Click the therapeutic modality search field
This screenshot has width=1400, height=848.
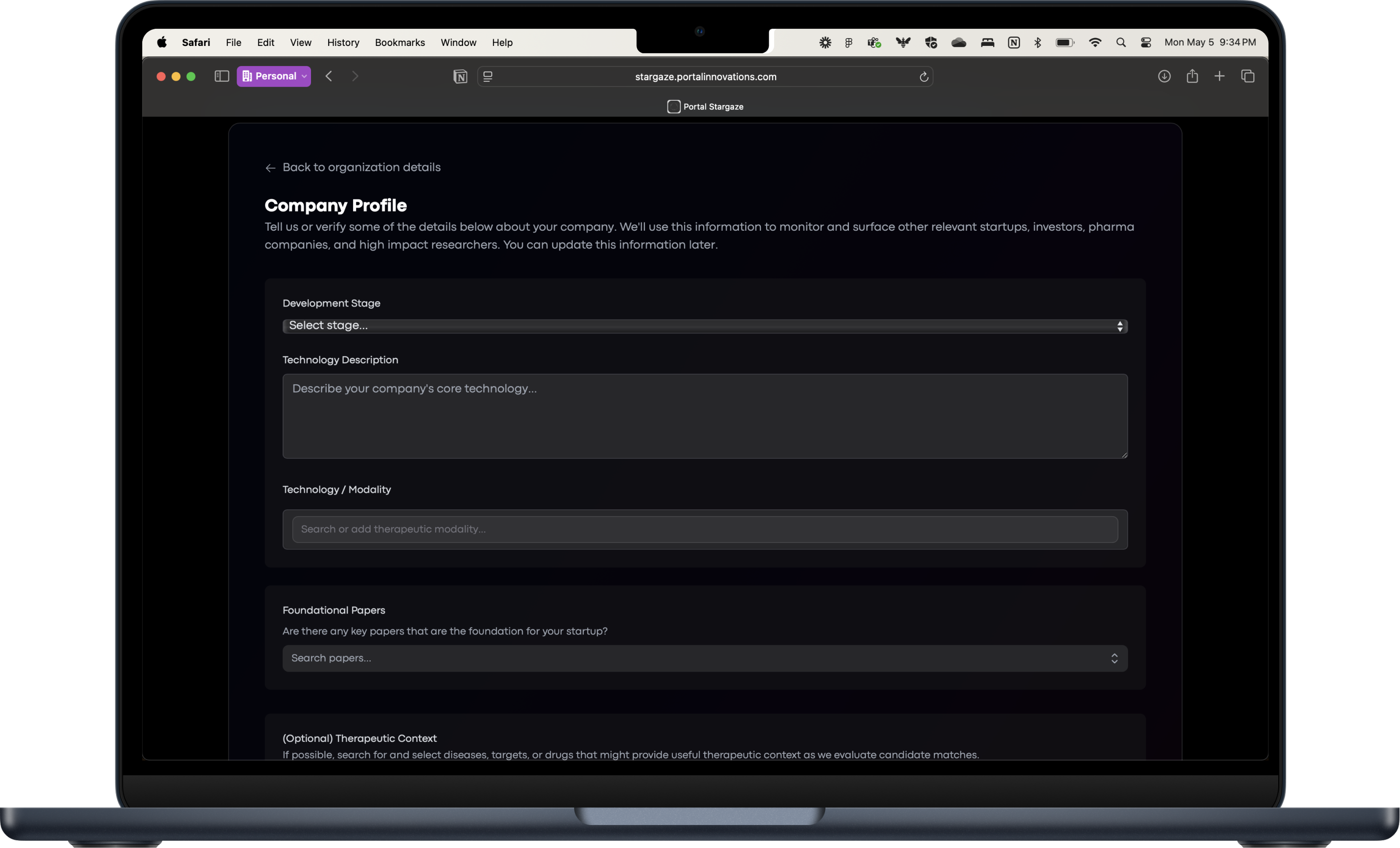click(x=705, y=529)
